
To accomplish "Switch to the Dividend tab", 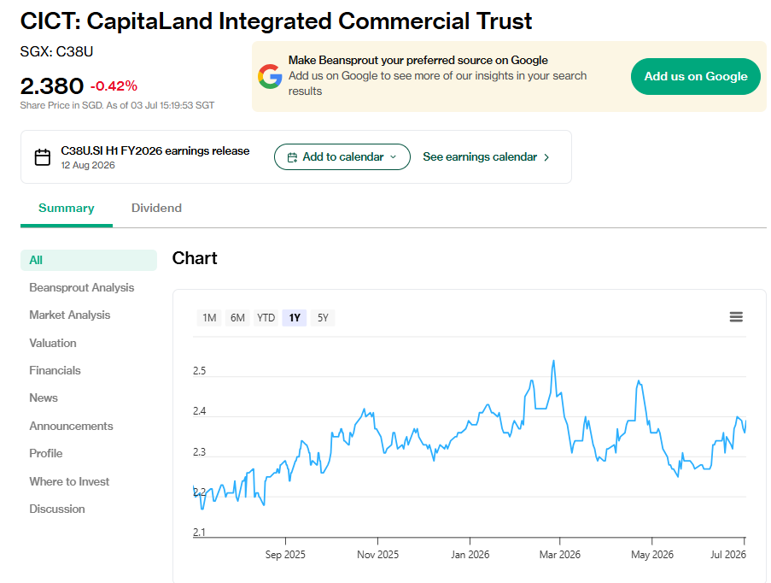I will pos(156,208).
